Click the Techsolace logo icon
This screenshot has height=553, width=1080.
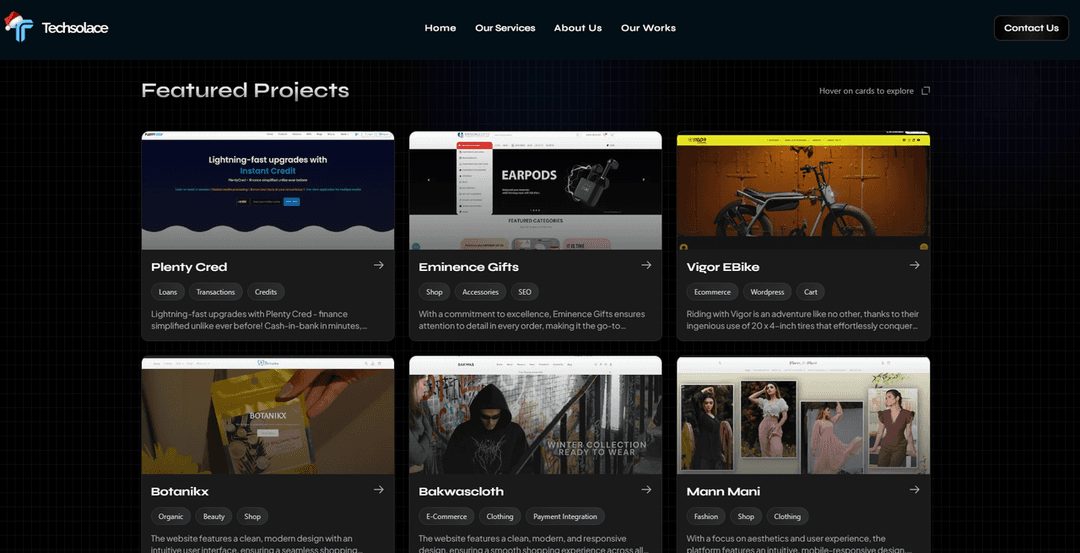(x=19, y=28)
